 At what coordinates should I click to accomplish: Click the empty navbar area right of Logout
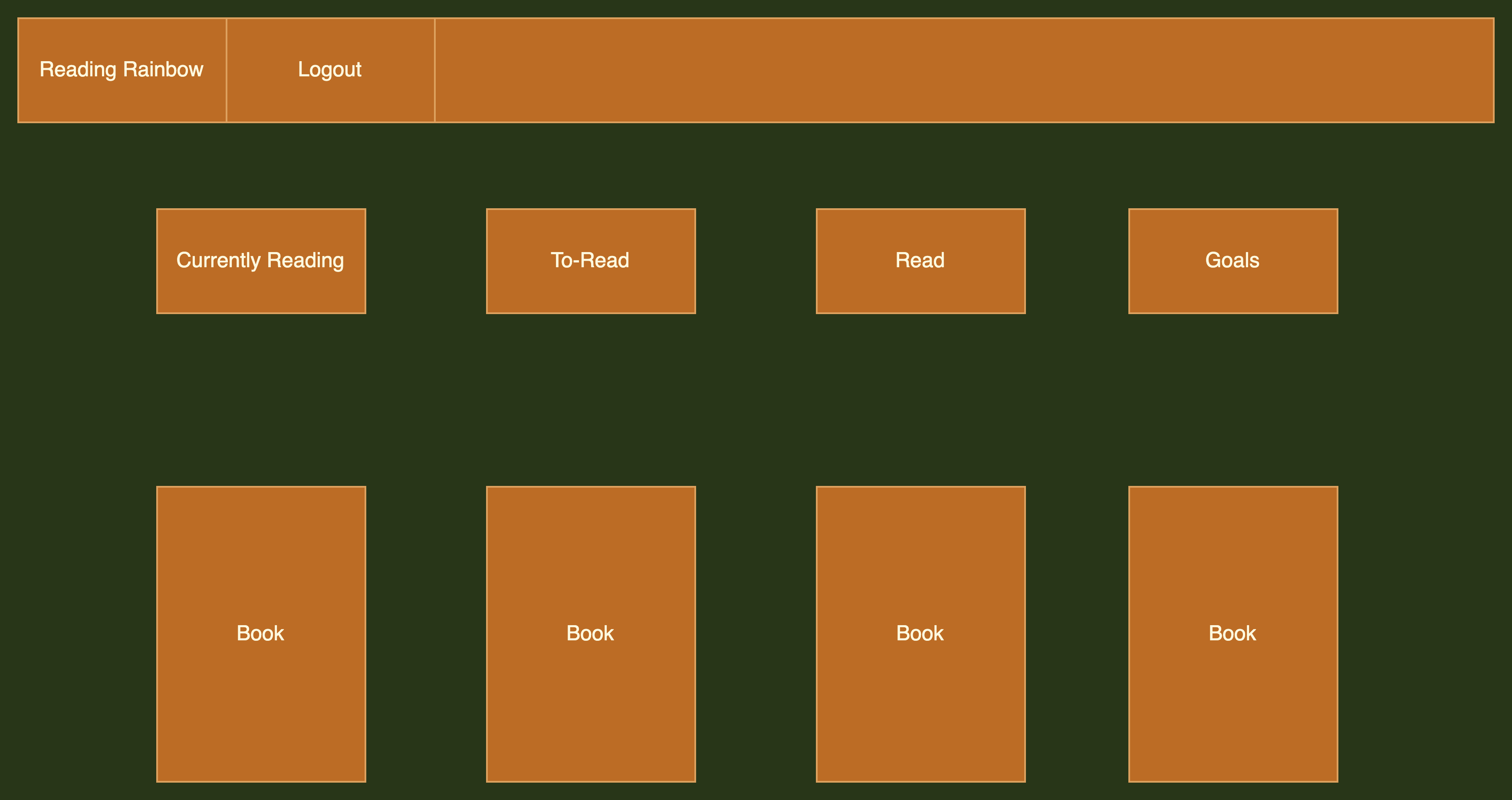point(964,70)
